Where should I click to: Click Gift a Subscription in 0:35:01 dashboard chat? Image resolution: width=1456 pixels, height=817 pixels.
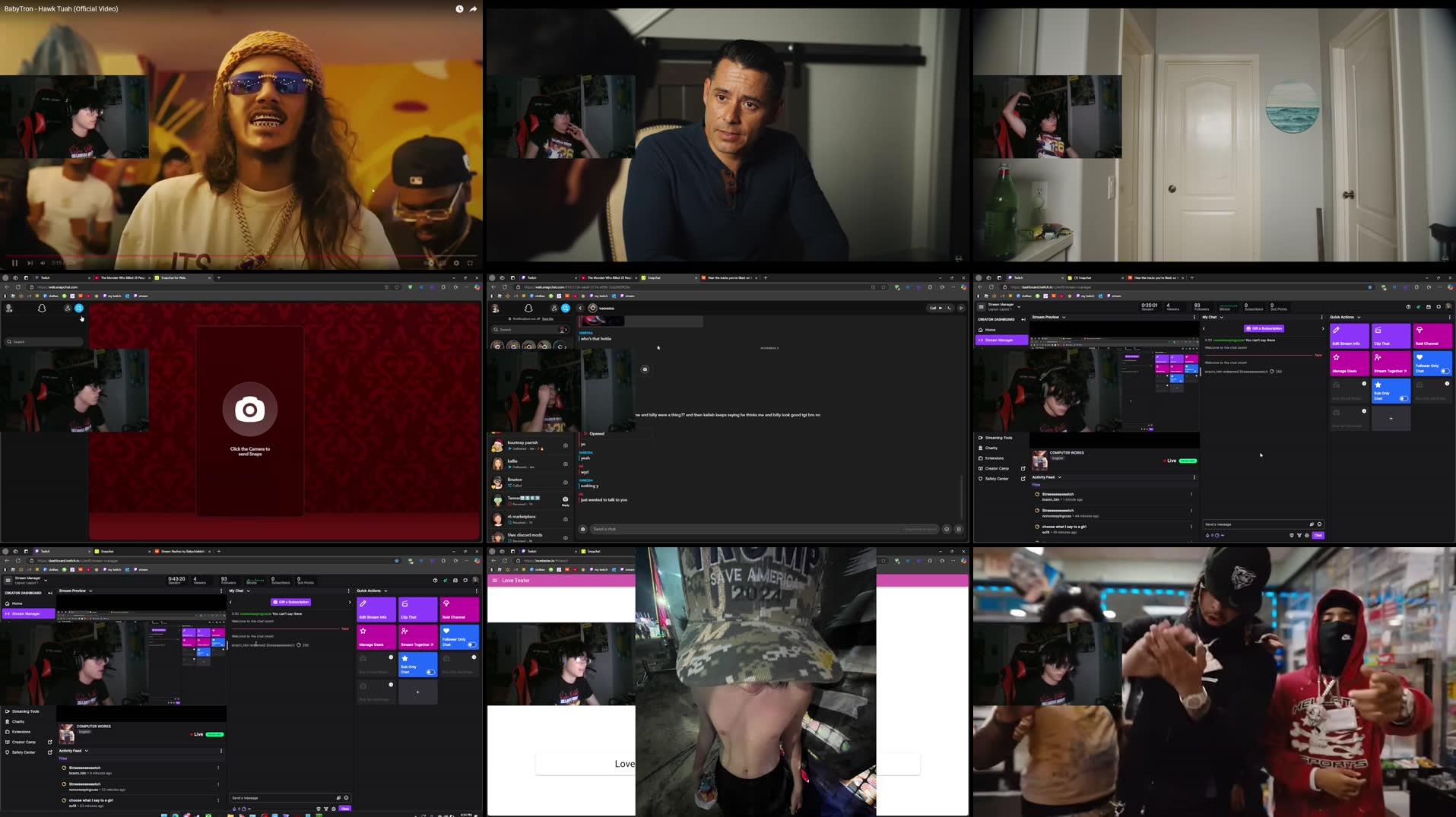(x=1264, y=328)
